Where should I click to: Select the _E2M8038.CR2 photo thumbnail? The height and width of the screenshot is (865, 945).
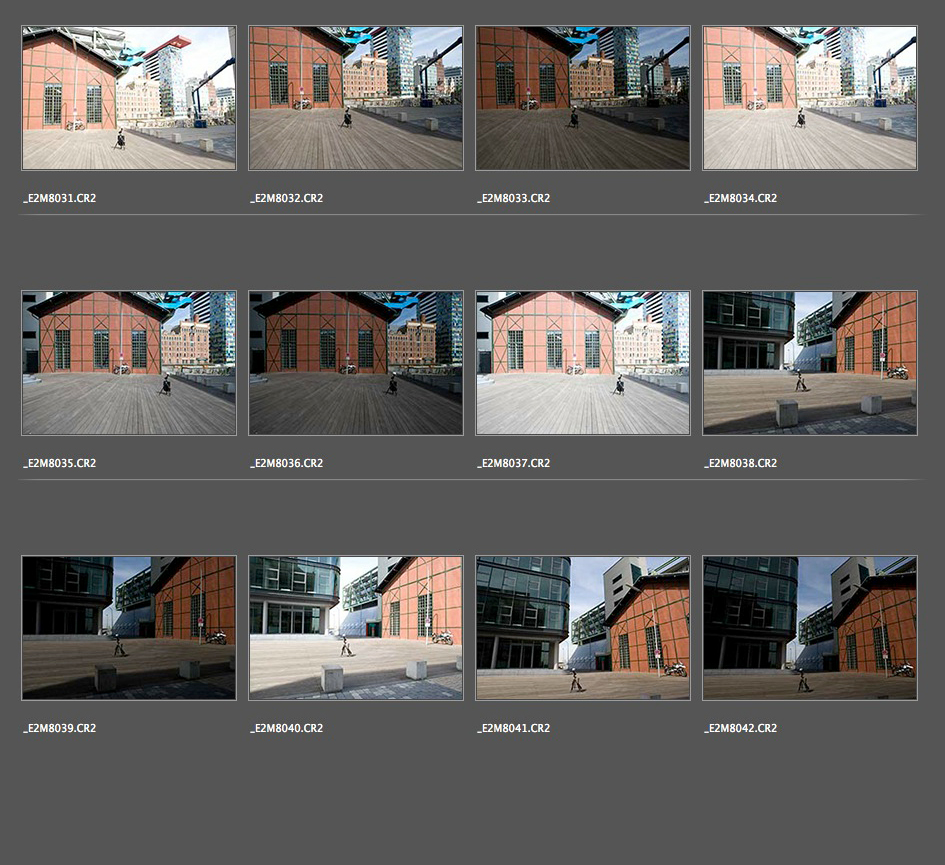(x=810, y=363)
